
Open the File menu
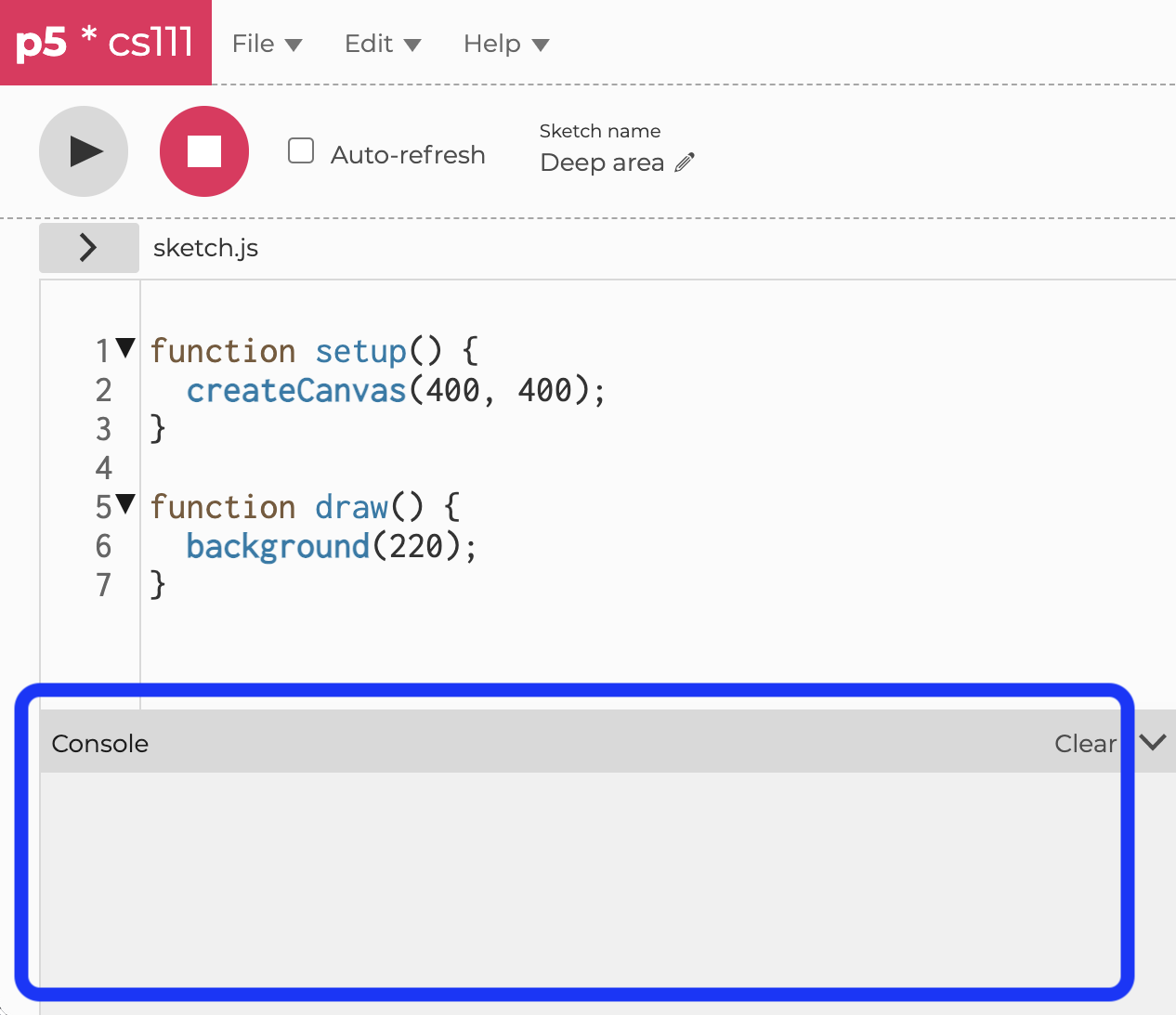(x=267, y=44)
